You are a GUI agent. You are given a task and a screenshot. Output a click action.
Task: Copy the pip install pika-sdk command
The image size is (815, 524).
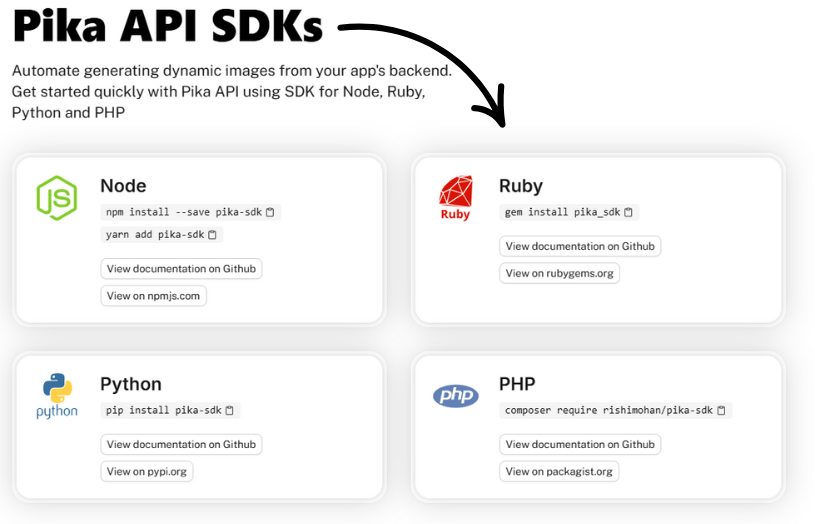(229, 410)
